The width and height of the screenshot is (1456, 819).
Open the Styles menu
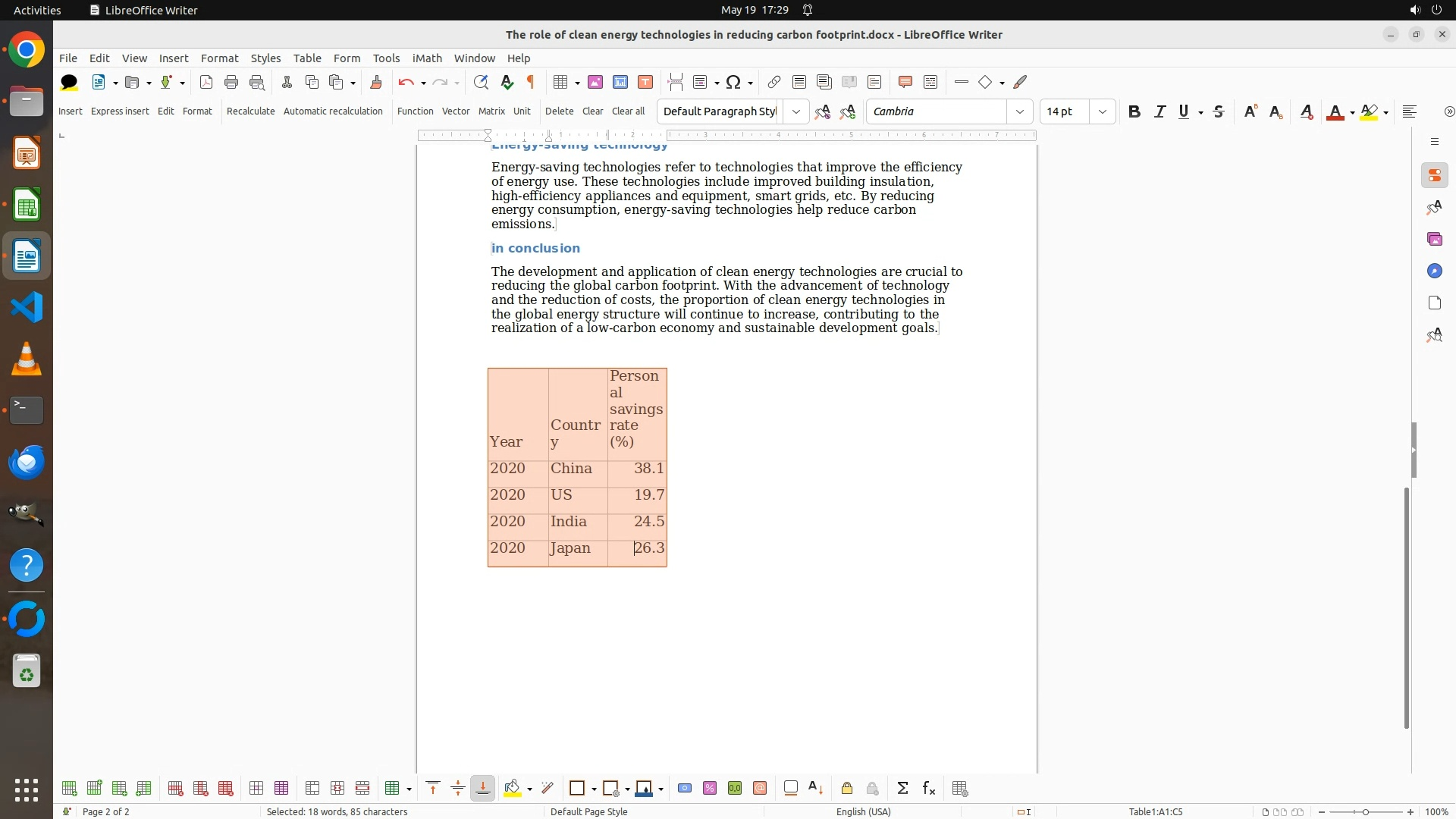[265, 58]
